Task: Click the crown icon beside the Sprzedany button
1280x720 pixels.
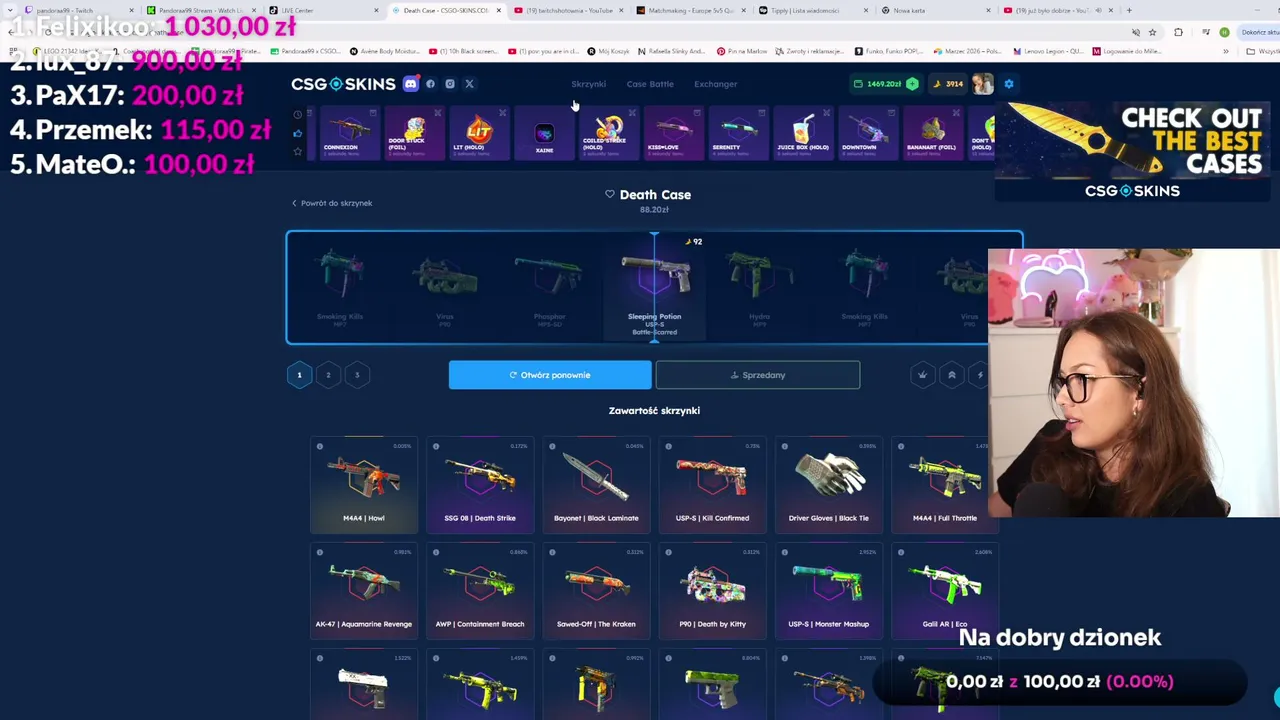Action: pos(922,375)
